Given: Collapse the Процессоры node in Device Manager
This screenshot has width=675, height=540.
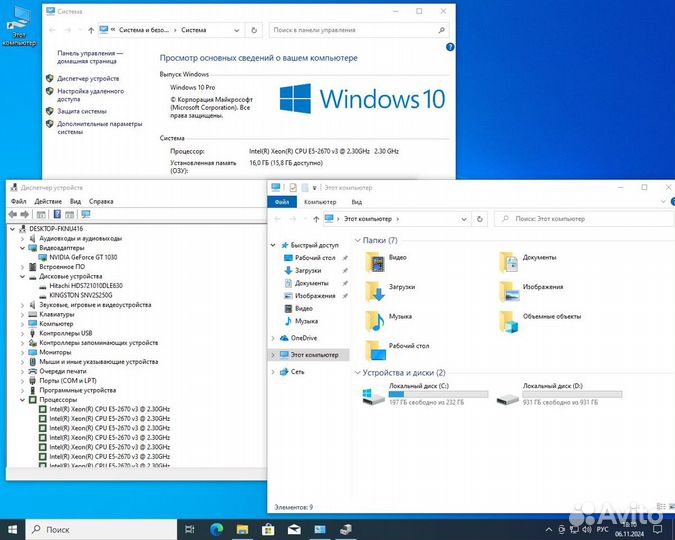Looking at the screenshot, I should coord(22,400).
